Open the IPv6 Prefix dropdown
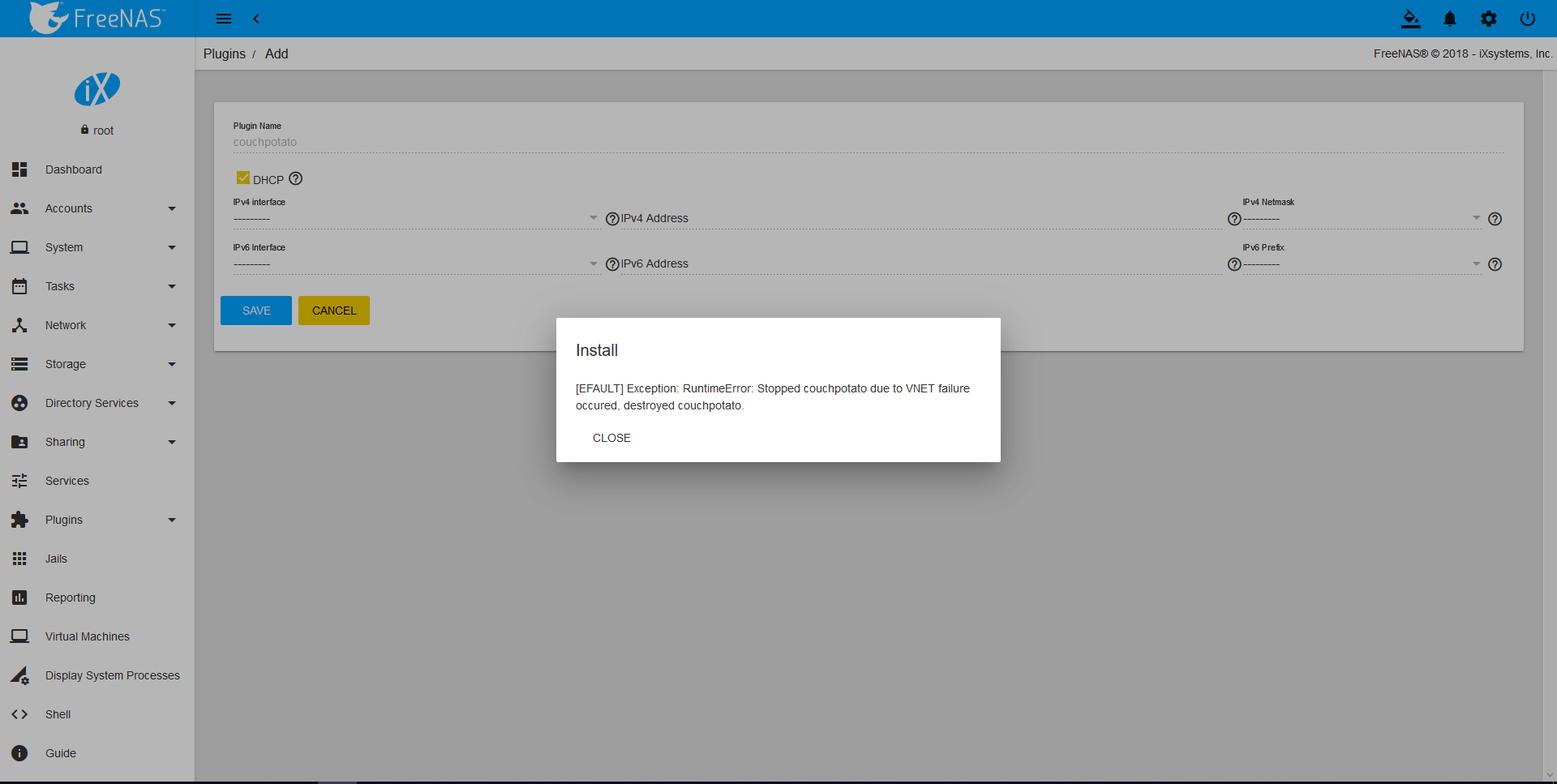This screenshot has height=784, width=1557. [1361, 264]
